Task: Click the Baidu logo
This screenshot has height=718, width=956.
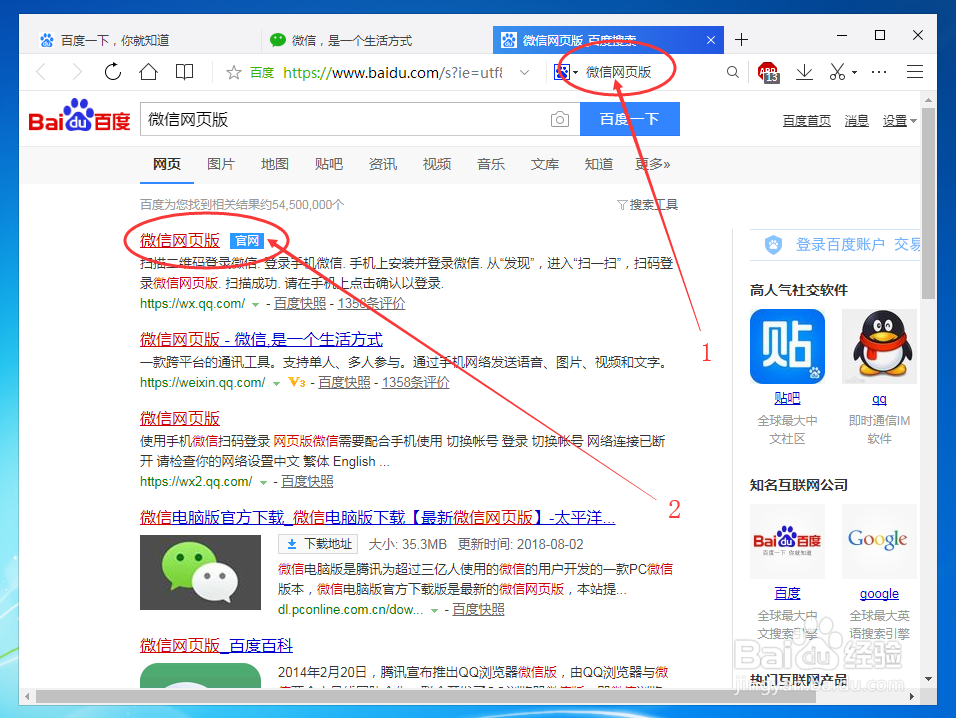Action: (79, 116)
